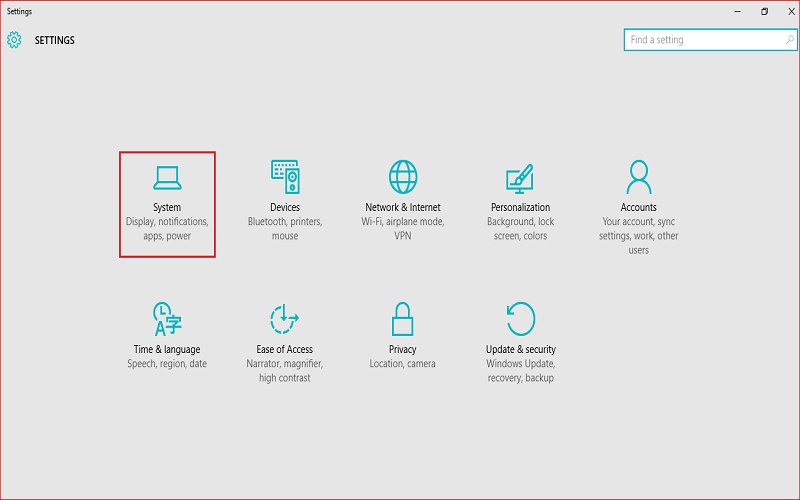The width and height of the screenshot is (800, 500).
Task: Click the Update & security label
Action: pos(520,349)
